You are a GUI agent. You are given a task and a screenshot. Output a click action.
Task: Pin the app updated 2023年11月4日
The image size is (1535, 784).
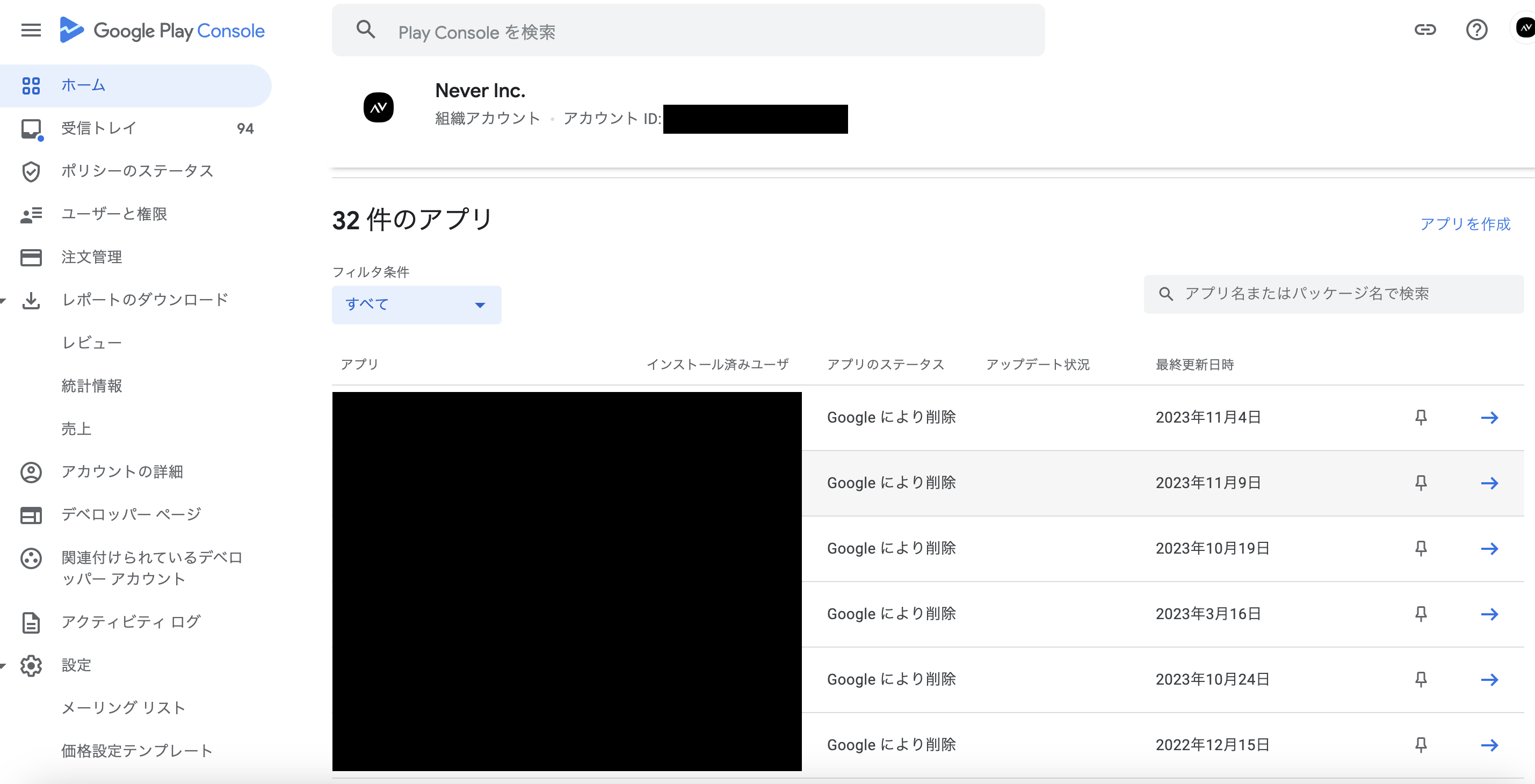(1421, 418)
